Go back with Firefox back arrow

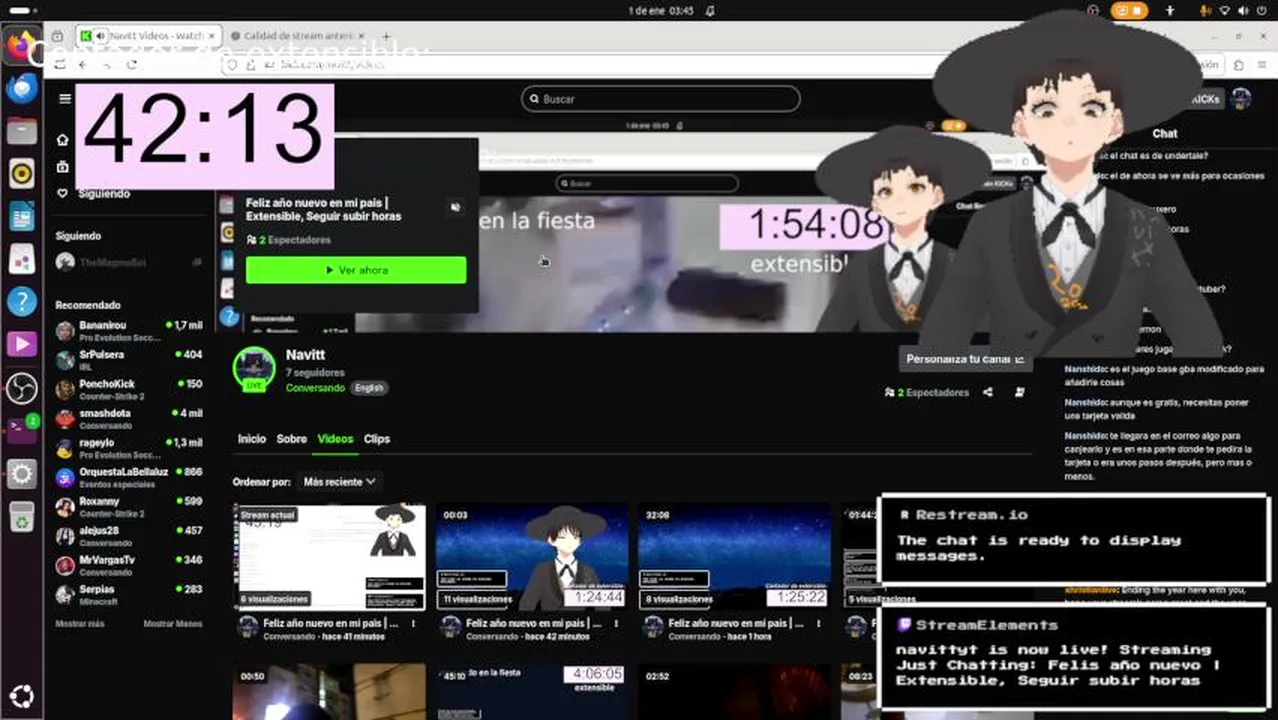82,64
